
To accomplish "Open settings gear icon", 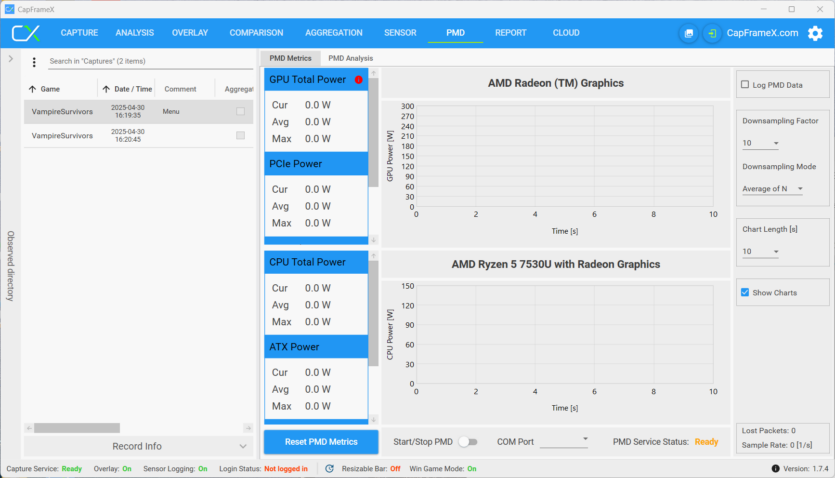I will click(x=815, y=33).
